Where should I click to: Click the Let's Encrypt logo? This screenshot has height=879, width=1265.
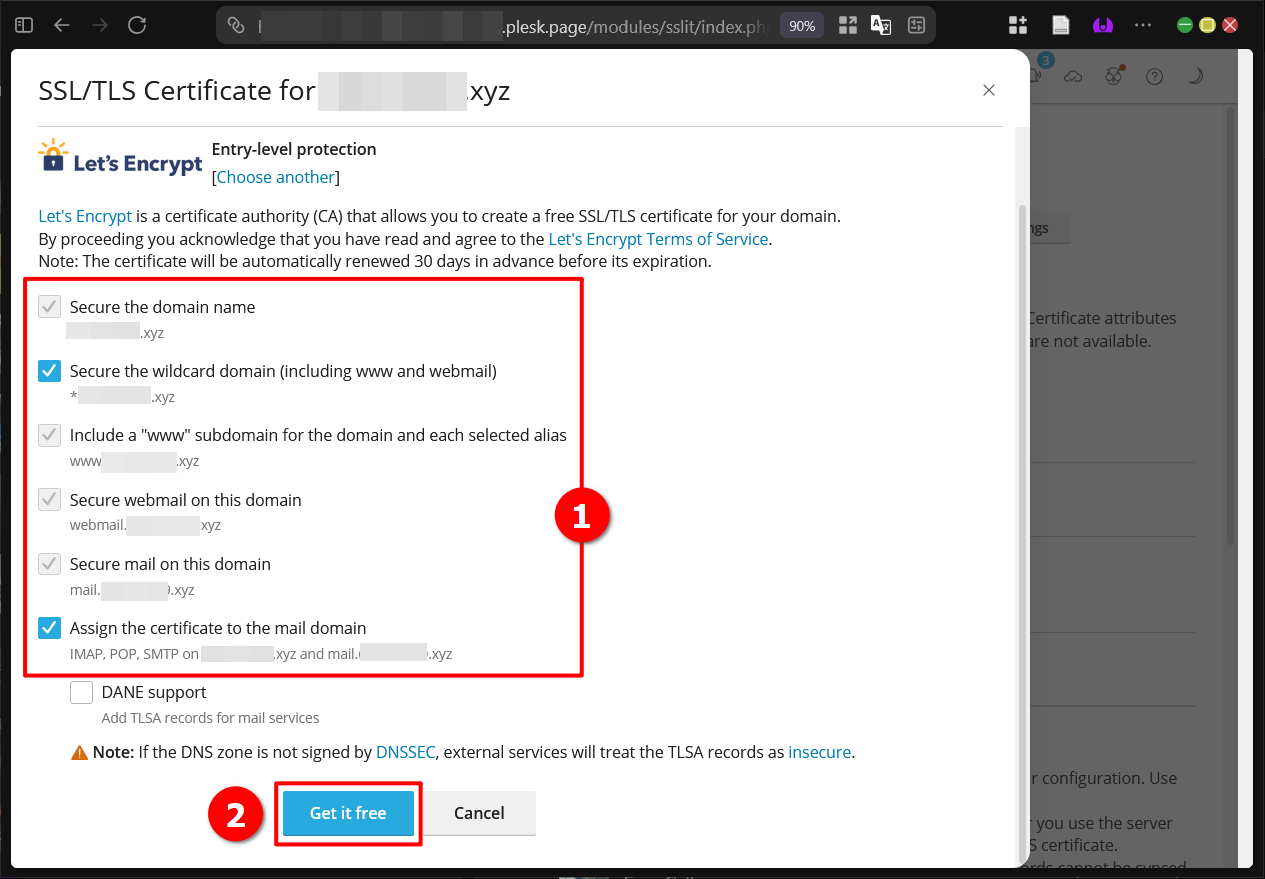120,159
